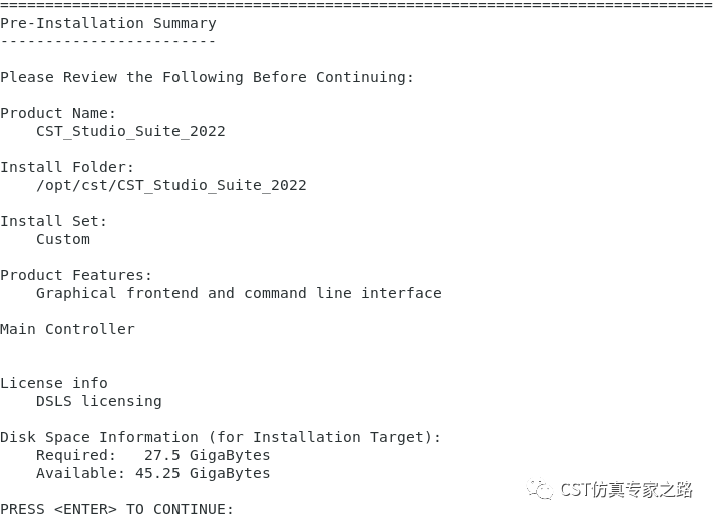Click the Install Set label
Viewport: 715px width, 520px height.
[x=53, y=221]
